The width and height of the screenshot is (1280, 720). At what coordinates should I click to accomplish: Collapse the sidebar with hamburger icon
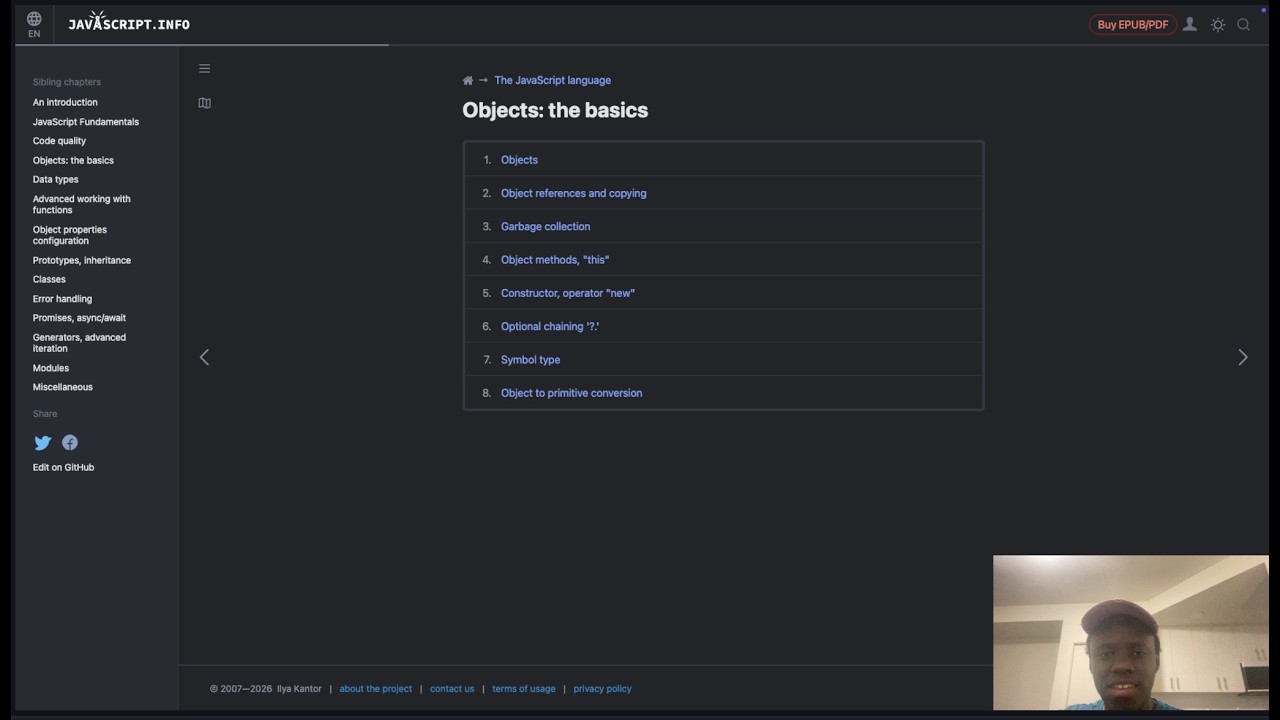(x=204, y=69)
